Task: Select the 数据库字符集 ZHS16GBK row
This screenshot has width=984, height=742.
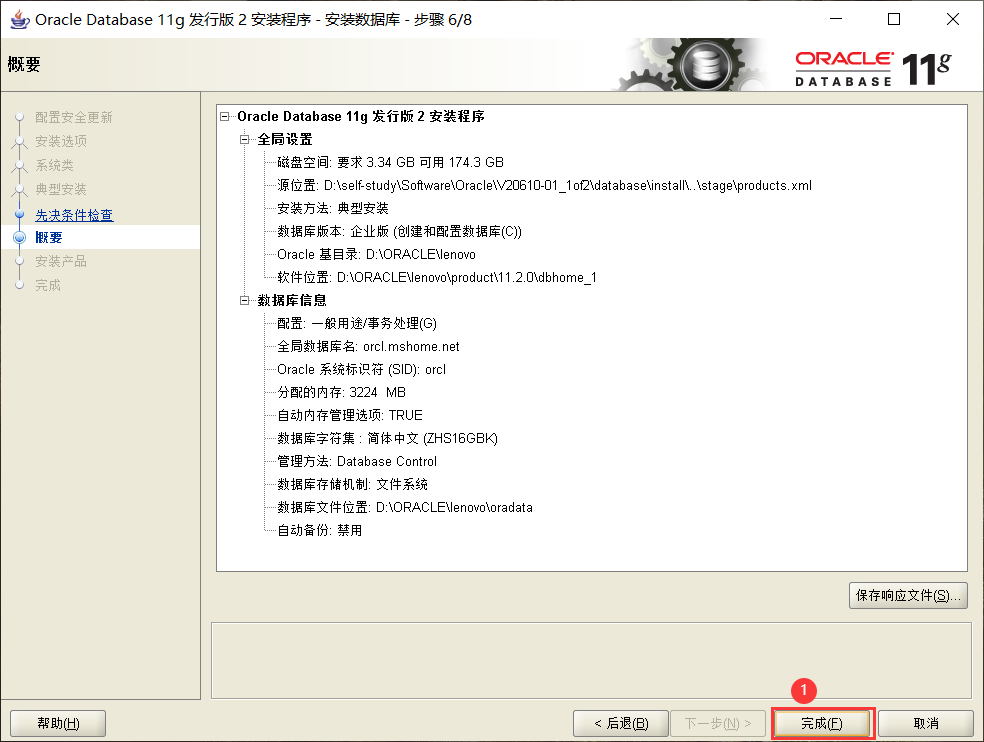Action: [x=387, y=438]
